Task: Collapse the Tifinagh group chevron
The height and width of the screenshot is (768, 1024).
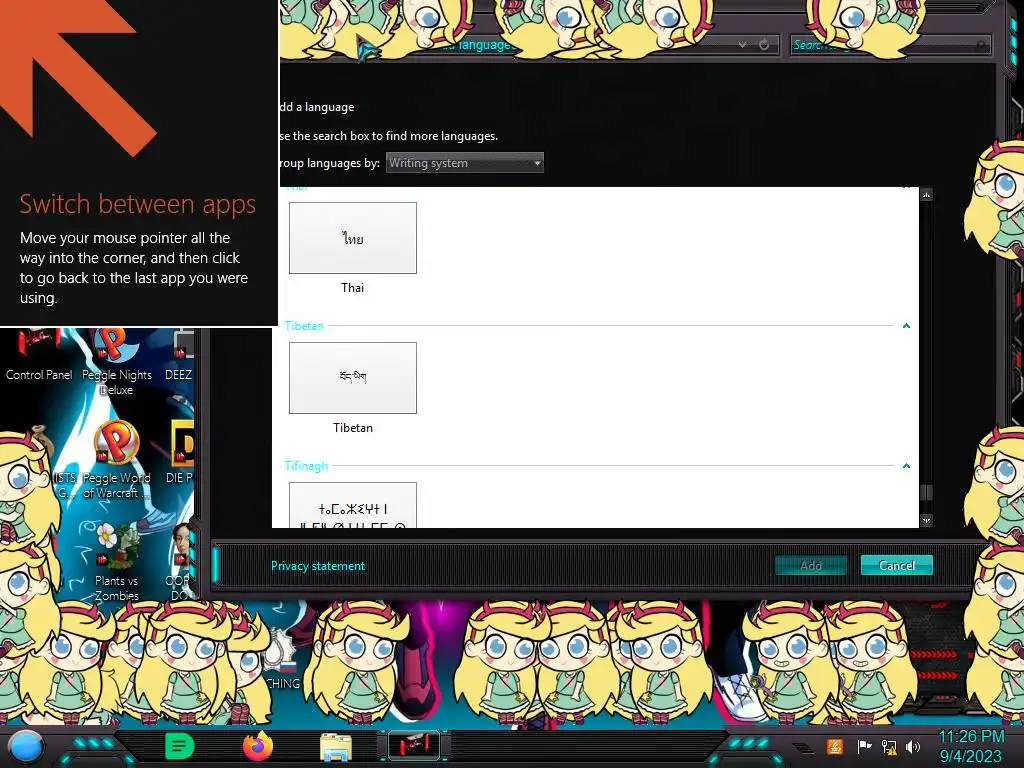Action: [906, 466]
